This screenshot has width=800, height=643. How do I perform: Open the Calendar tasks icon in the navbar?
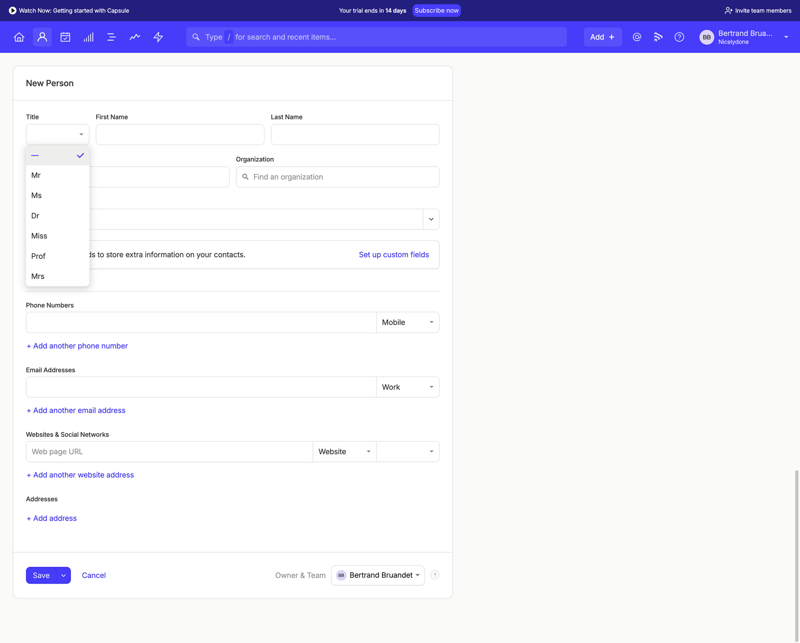(65, 37)
